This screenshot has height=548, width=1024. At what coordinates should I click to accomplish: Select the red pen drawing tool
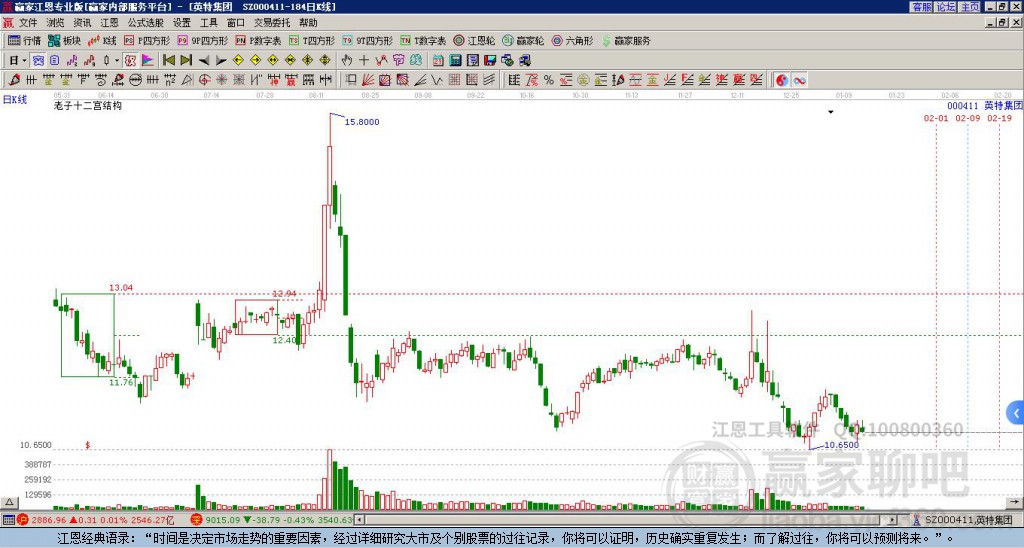tap(14, 80)
